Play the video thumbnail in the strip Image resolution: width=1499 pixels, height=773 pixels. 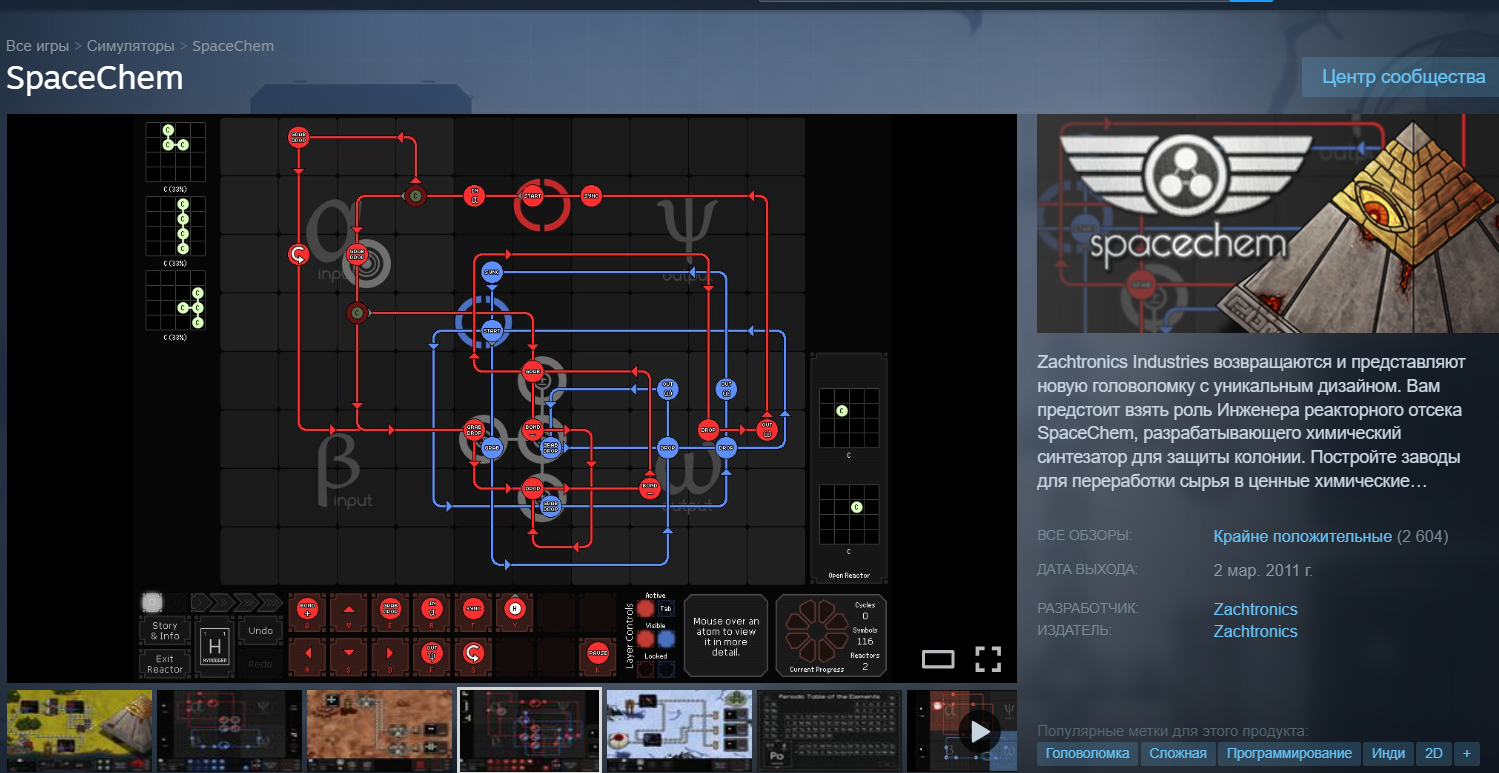pos(980,731)
